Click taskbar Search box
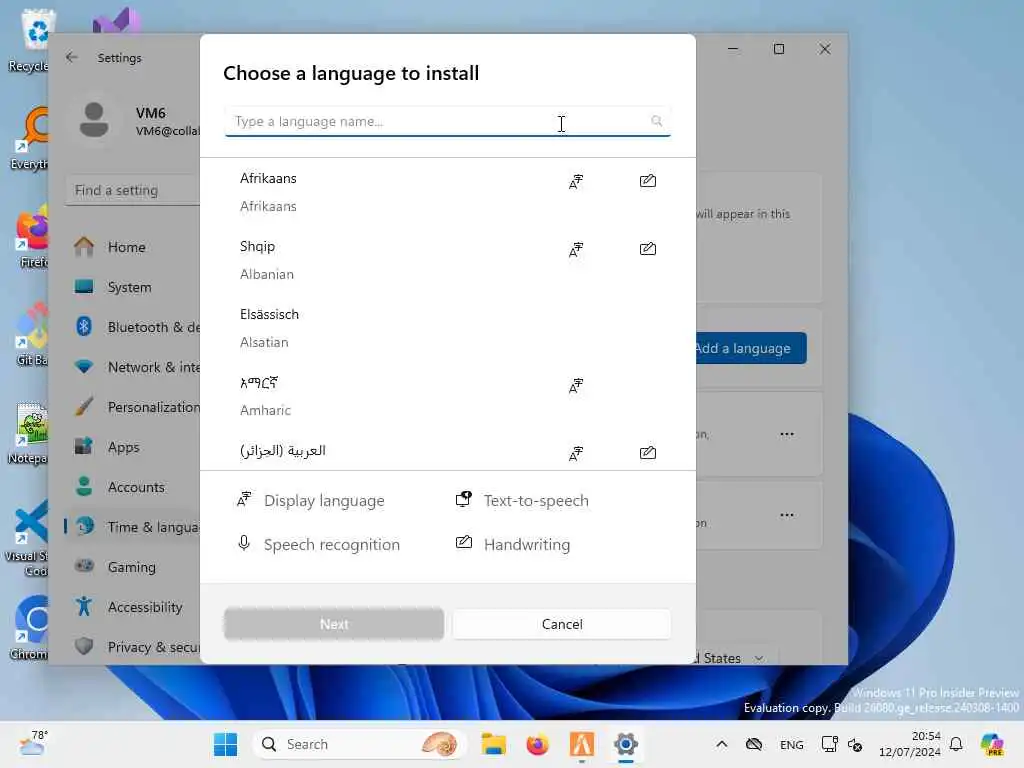This screenshot has width=1024, height=768. click(x=359, y=744)
